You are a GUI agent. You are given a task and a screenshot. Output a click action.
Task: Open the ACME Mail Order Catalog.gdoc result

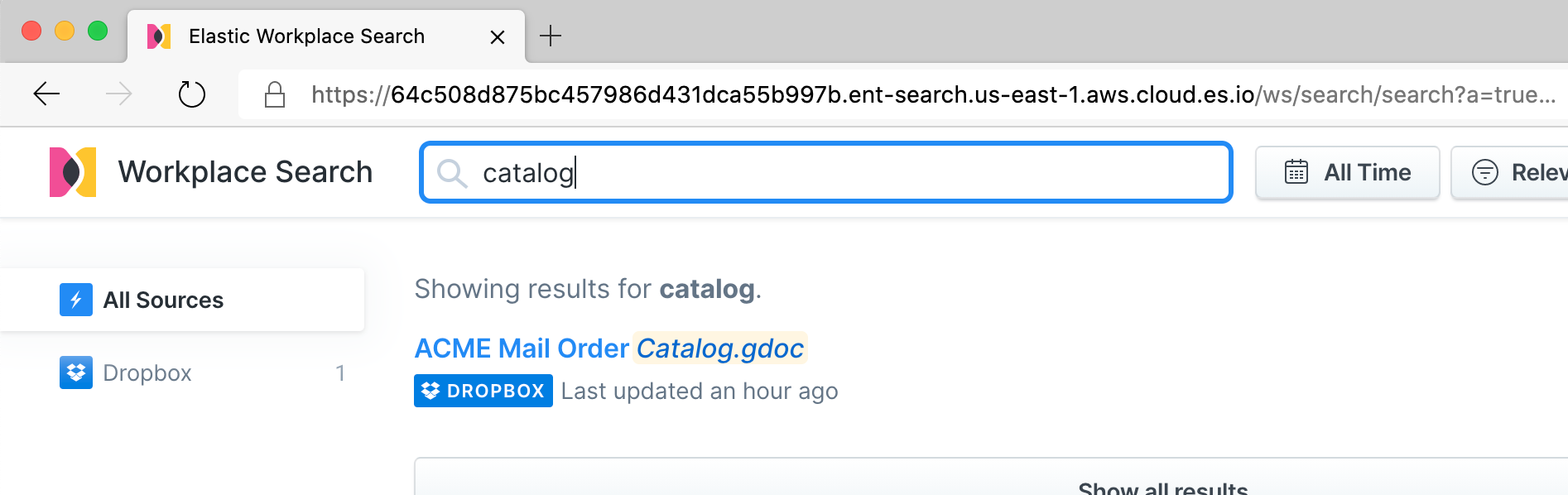(x=608, y=348)
